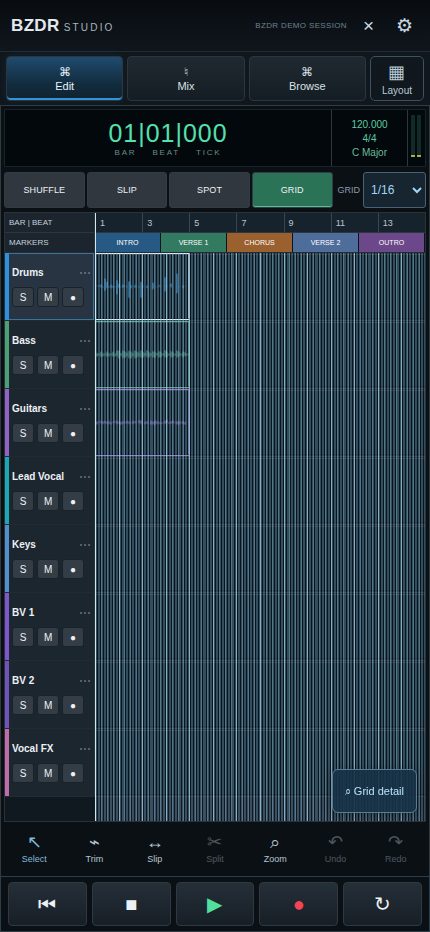The image size is (430, 932).
Task: Open the settings gear icon
Action: coord(404,26)
